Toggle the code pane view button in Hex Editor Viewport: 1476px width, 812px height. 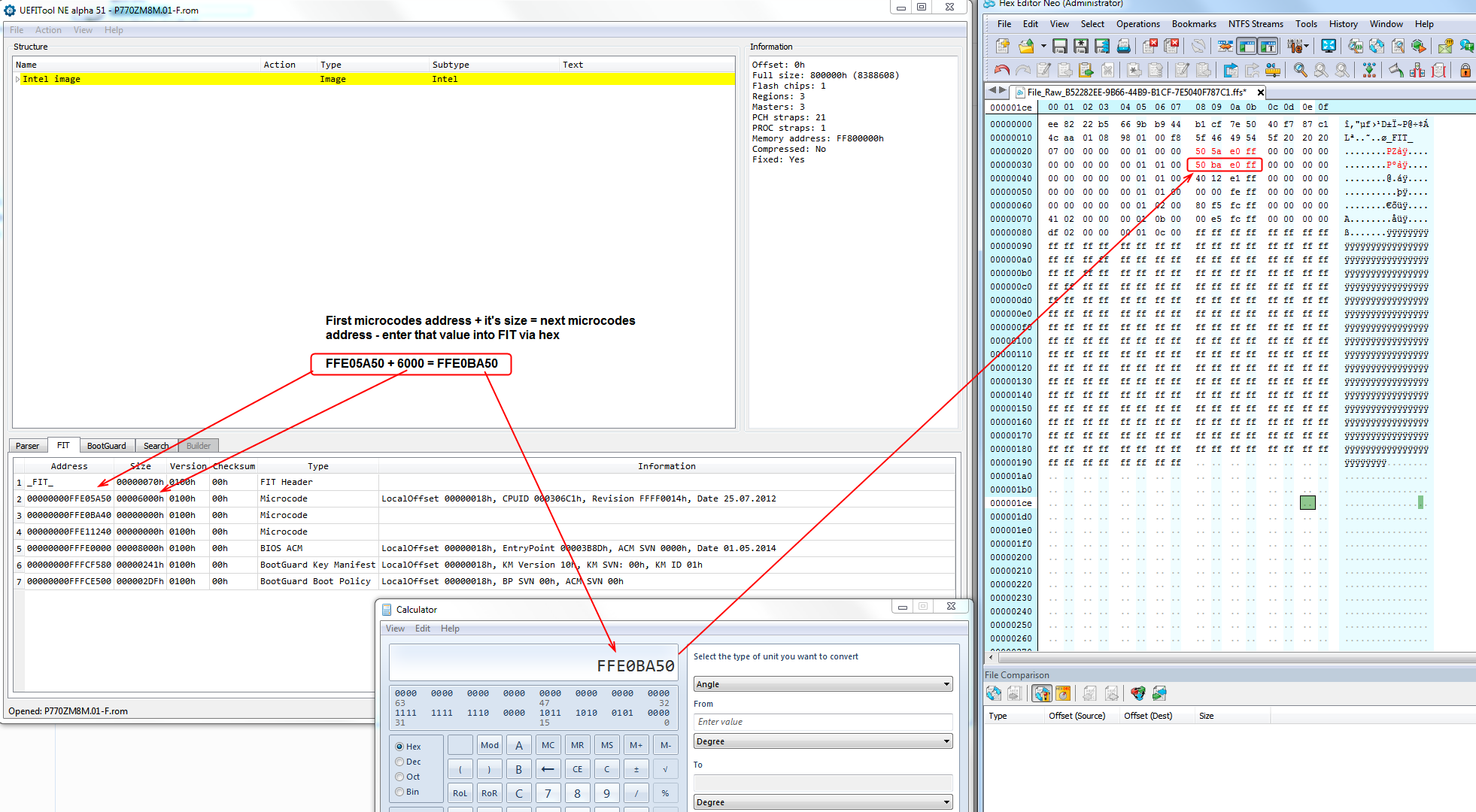(1247, 46)
